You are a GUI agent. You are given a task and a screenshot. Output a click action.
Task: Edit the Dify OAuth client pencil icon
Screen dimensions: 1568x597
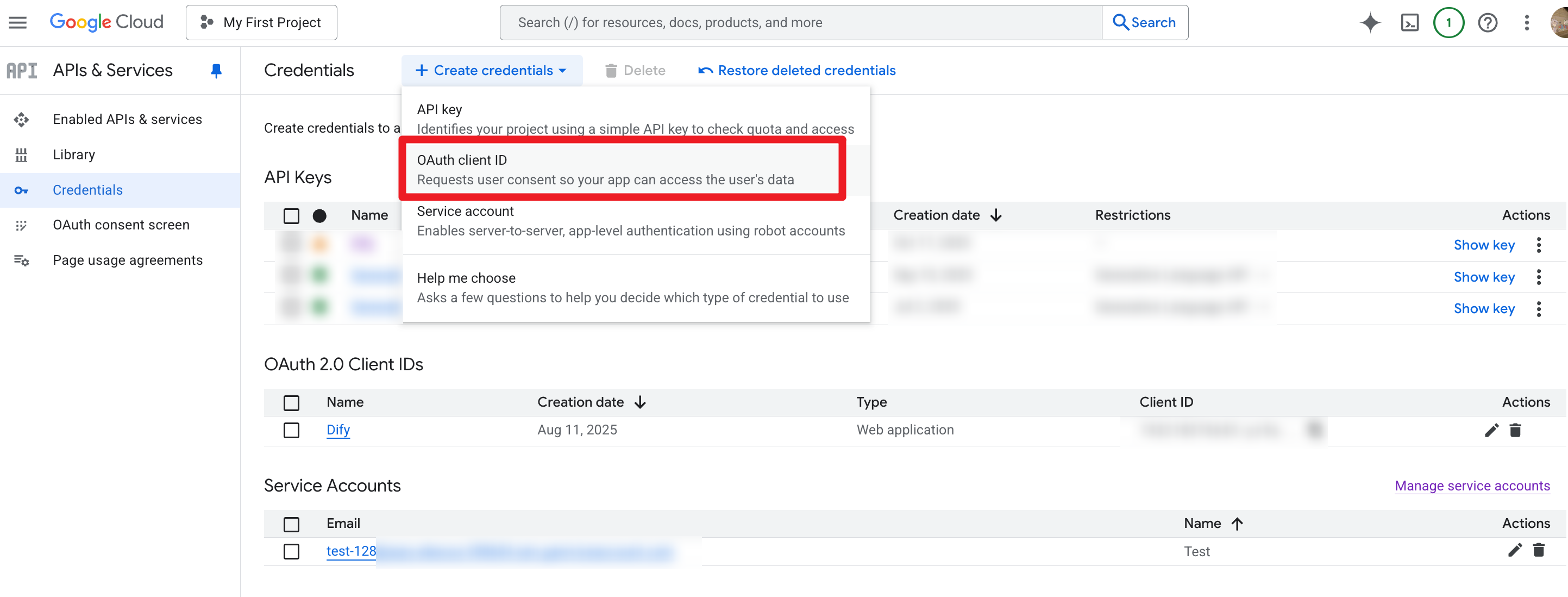click(x=1491, y=430)
